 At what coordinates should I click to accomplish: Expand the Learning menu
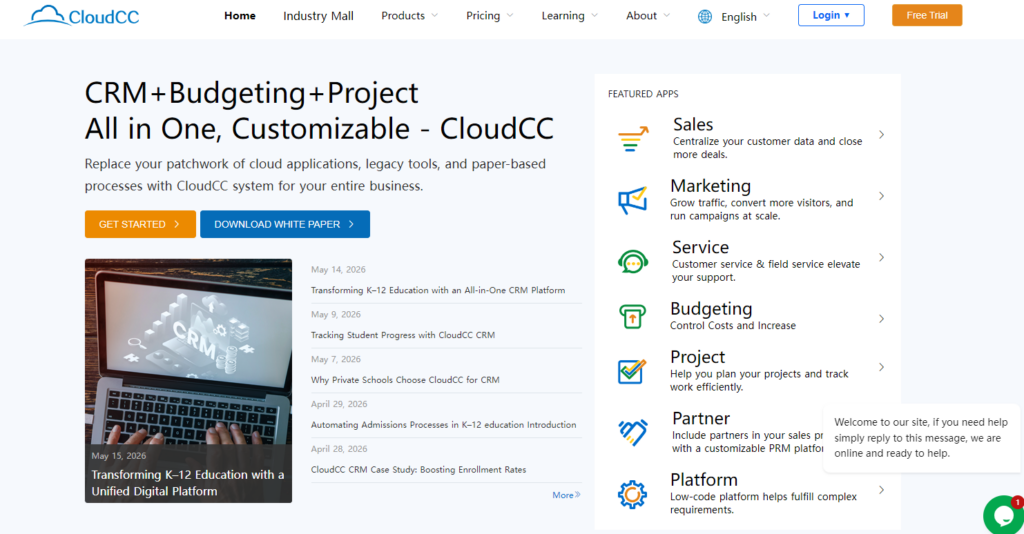click(569, 16)
